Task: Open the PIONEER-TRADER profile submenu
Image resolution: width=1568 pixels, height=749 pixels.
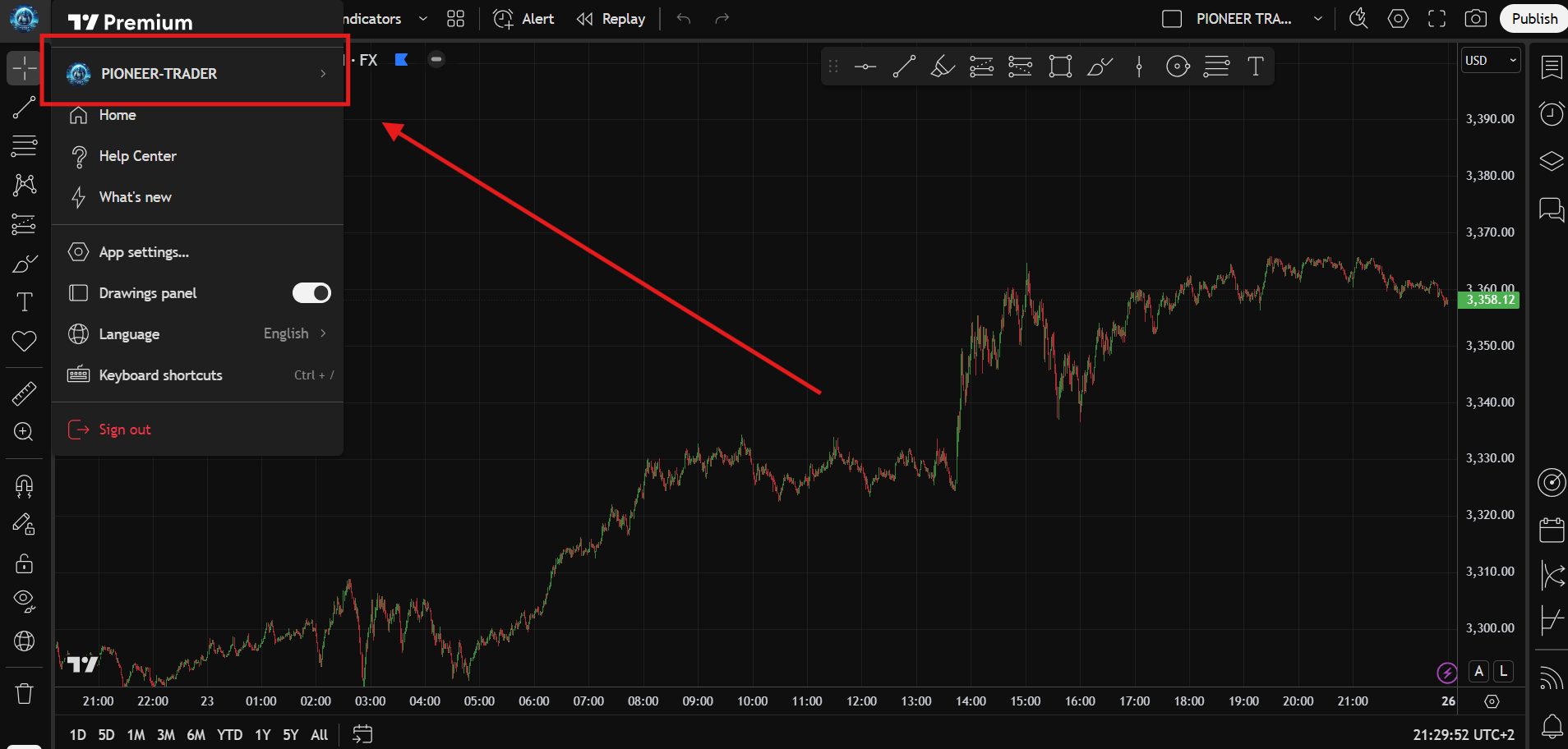Action: 197,74
